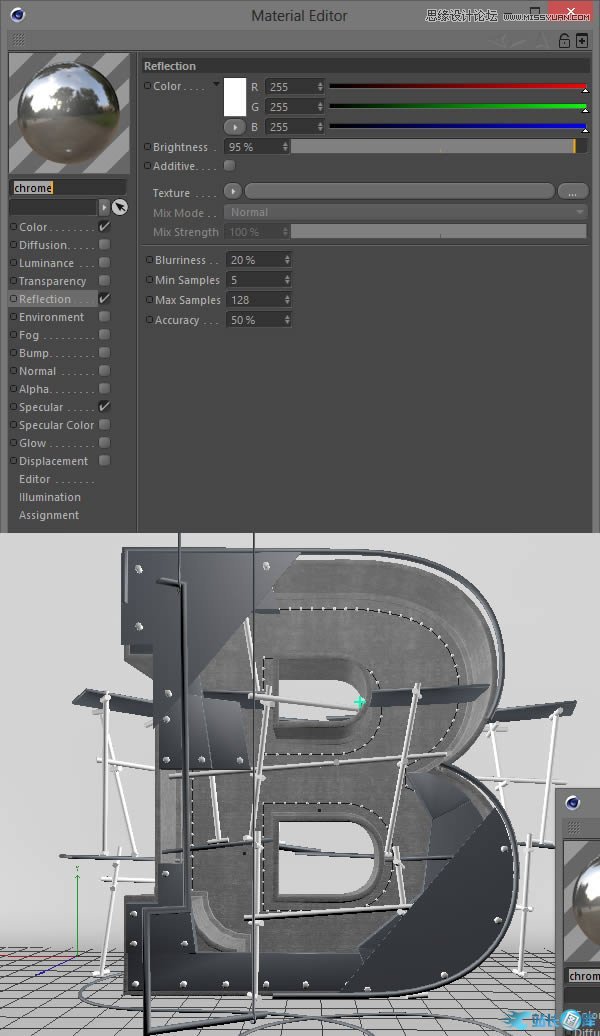Open the Texture arrow dropdown menu
The width and height of the screenshot is (600, 1036).
[233, 192]
